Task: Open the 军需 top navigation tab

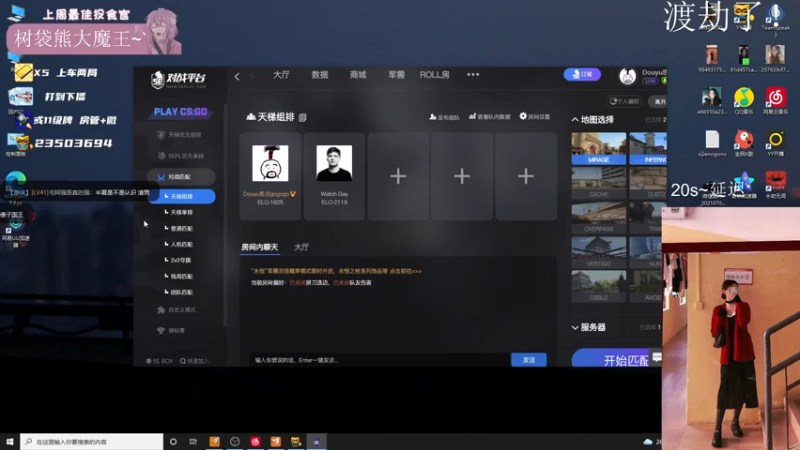Action: [x=396, y=75]
